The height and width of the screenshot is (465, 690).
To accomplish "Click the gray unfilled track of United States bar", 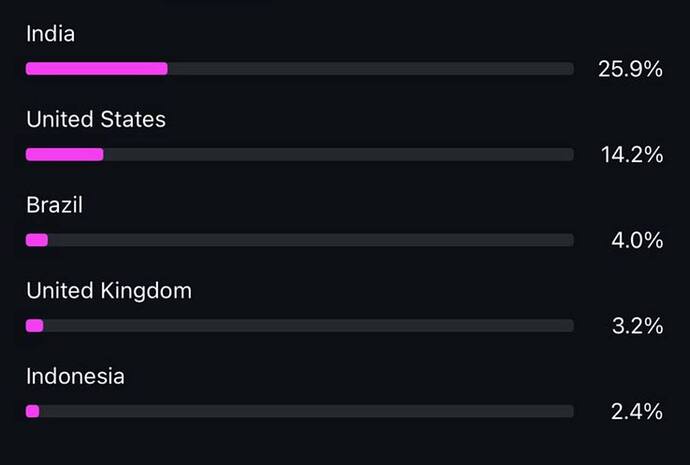I will [338, 154].
